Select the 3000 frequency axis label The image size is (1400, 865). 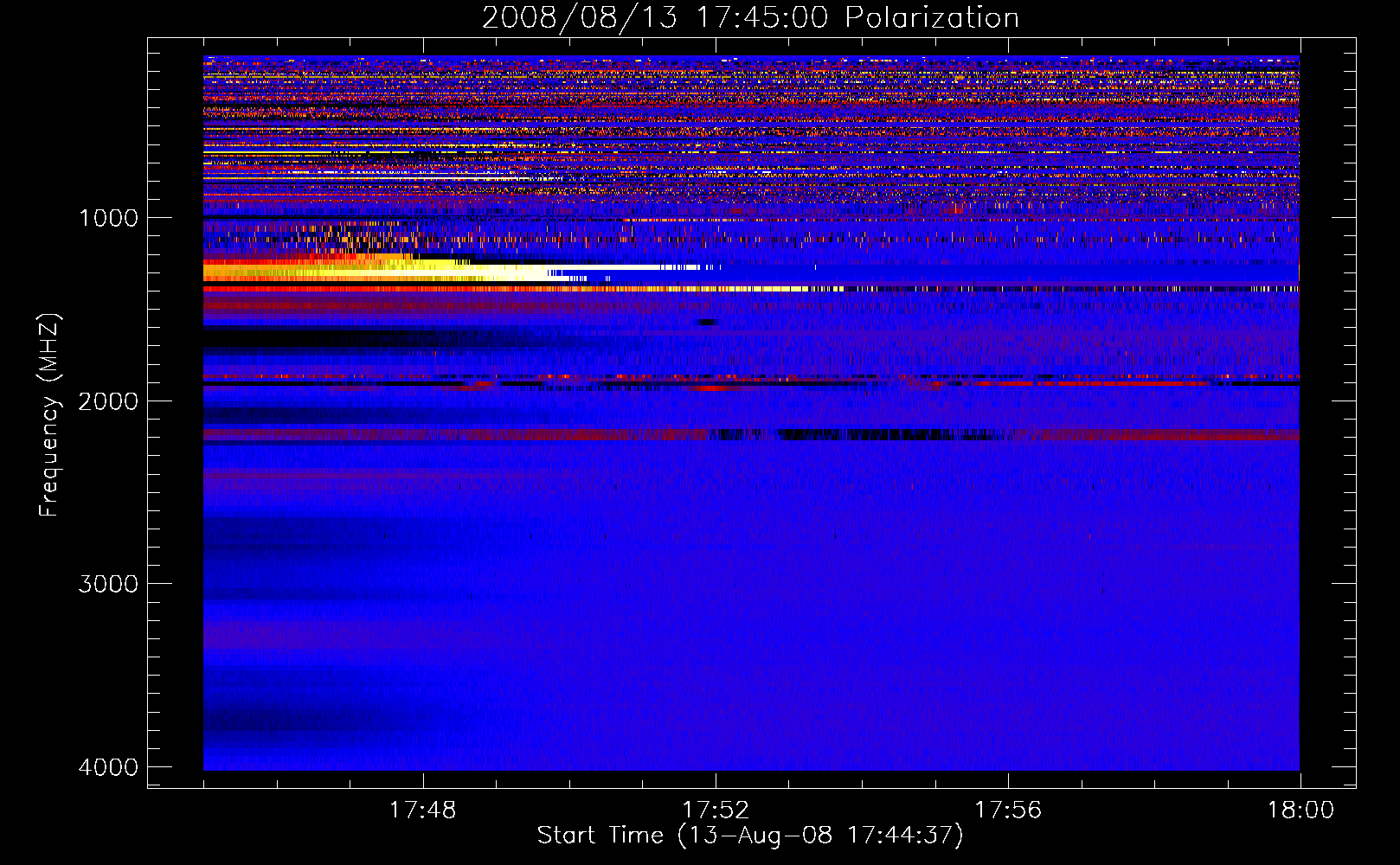click(108, 584)
